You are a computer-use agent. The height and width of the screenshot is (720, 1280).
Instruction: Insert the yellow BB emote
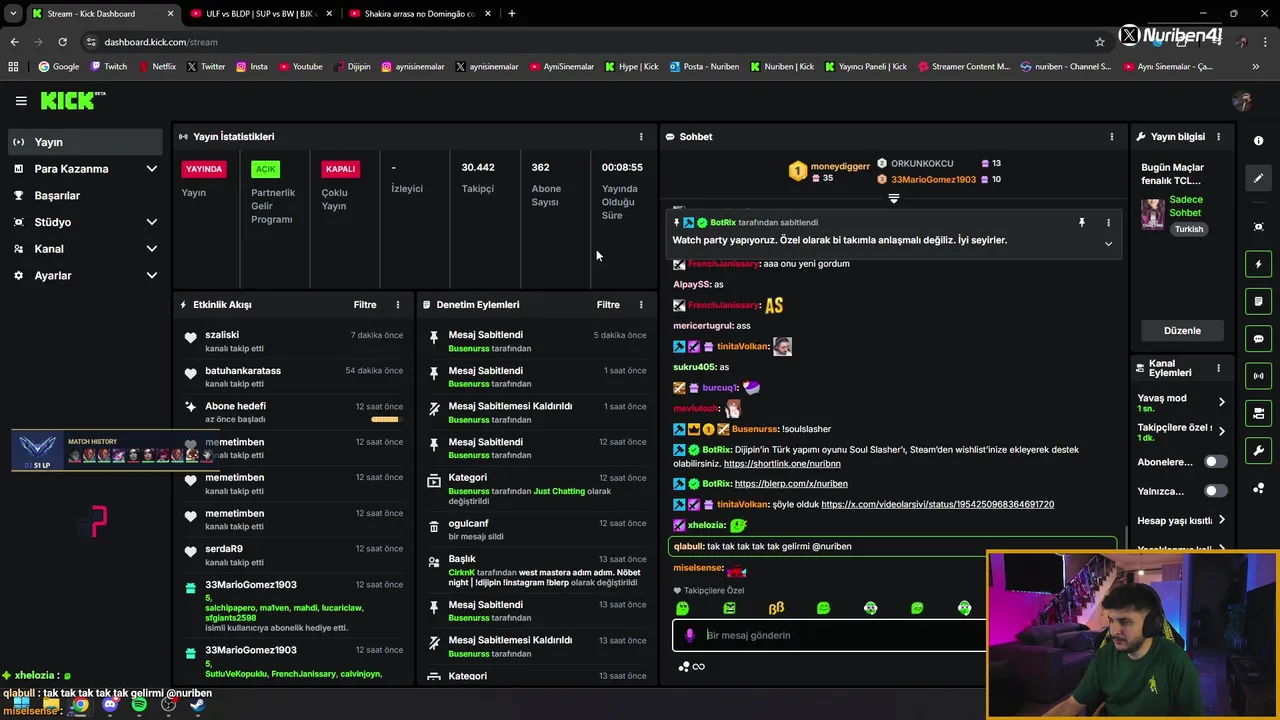click(776, 608)
